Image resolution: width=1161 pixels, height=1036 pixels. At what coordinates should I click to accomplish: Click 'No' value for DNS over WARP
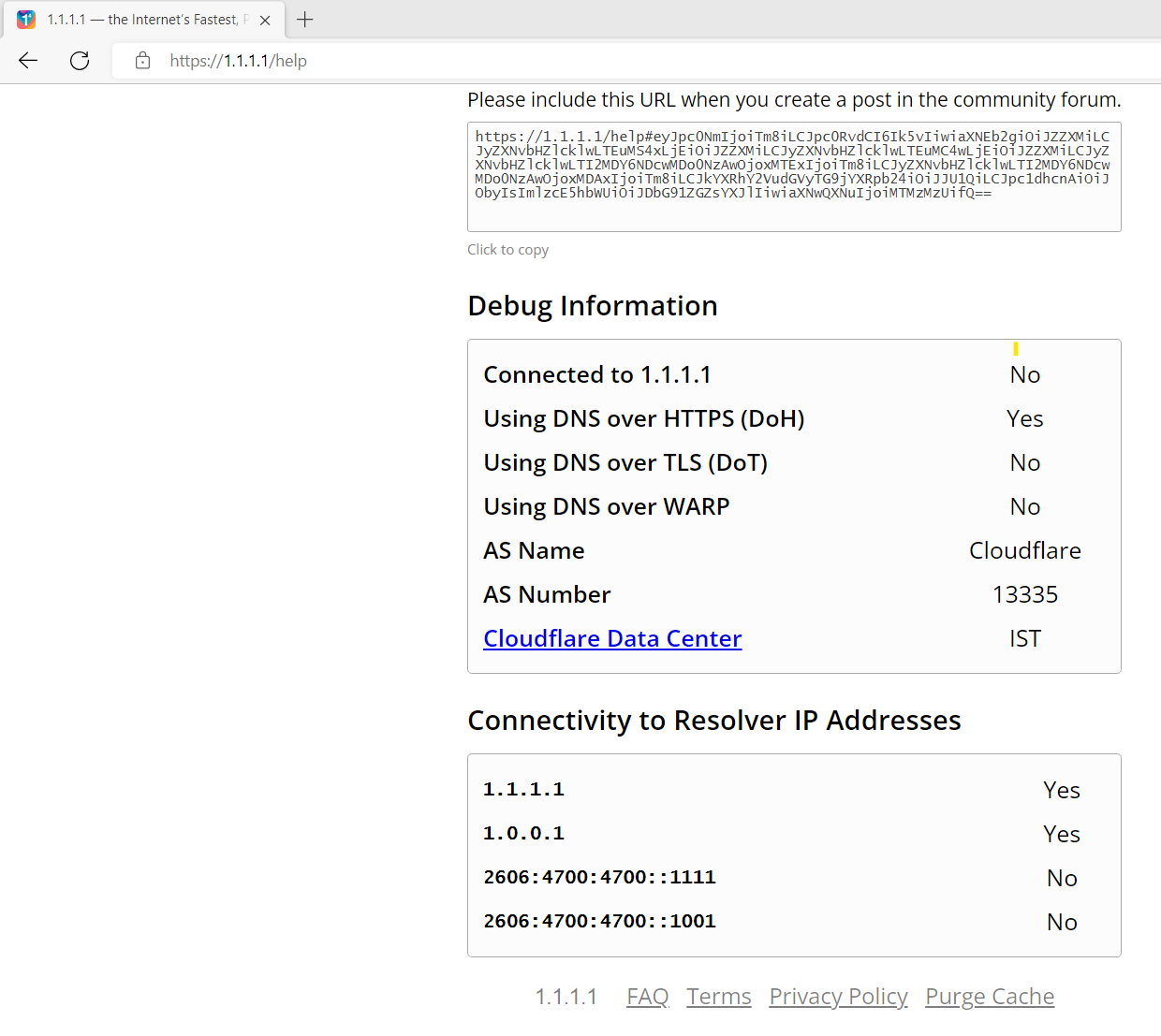tap(1025, 506)
